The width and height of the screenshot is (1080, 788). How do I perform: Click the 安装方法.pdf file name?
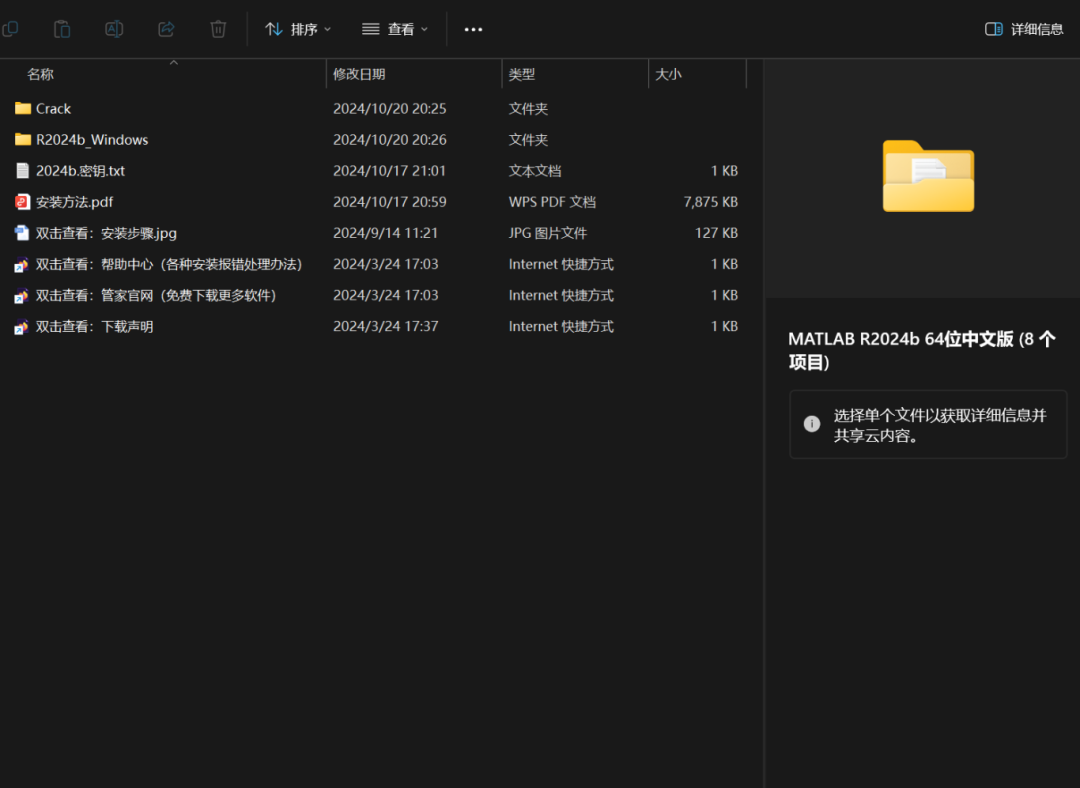[74, 202]
